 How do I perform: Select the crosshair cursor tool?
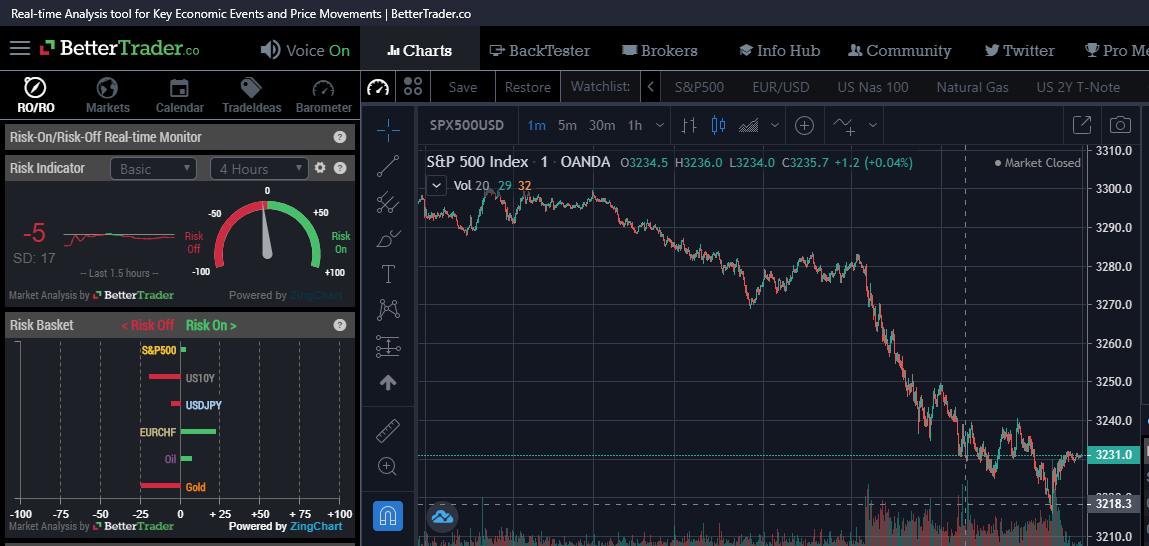tap(388, 130)
